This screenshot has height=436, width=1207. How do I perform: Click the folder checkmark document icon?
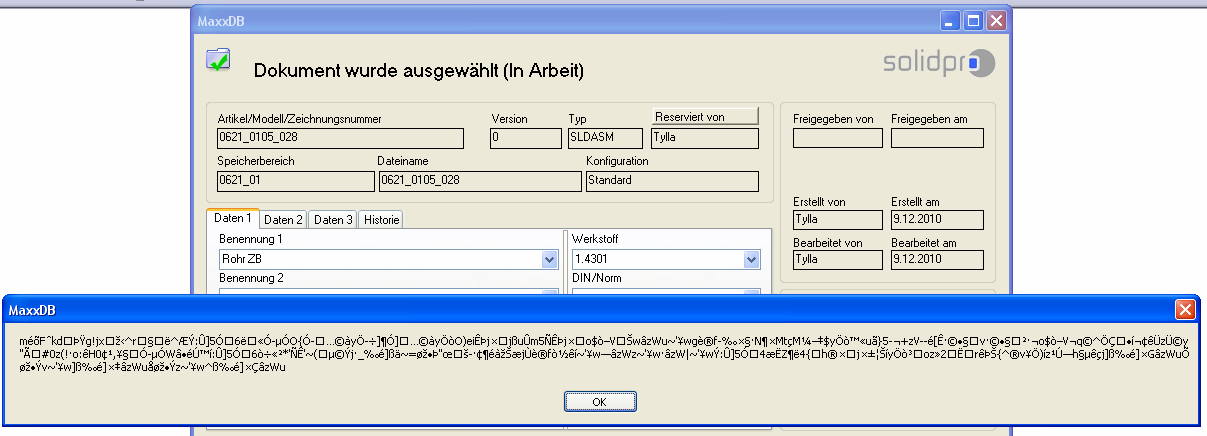(219, 60)
